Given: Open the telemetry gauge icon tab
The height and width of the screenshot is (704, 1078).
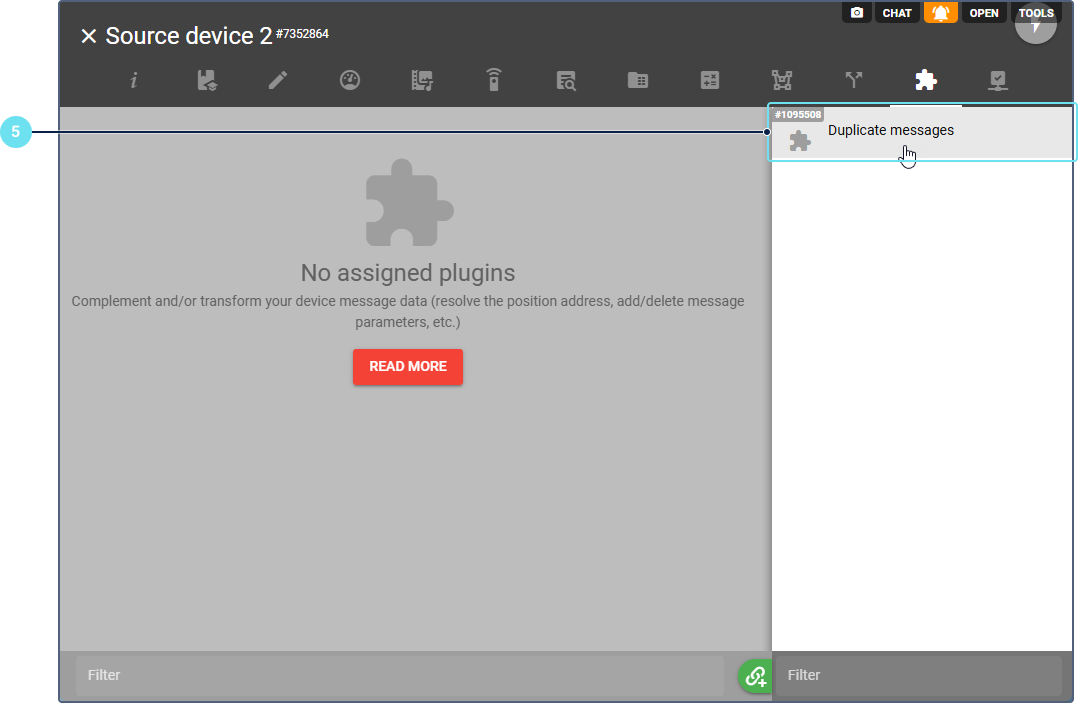Looking at the screenshot, I should coord(349,81).
